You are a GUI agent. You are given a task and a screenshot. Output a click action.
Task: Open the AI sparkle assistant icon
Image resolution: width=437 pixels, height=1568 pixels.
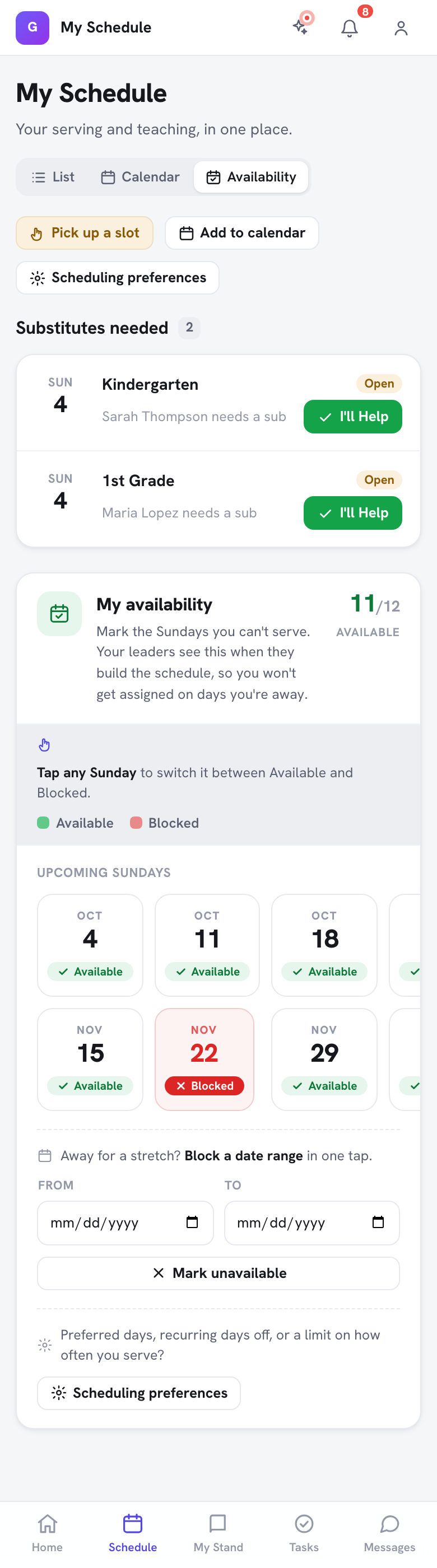pyautogui.click(x=301, y=27)
